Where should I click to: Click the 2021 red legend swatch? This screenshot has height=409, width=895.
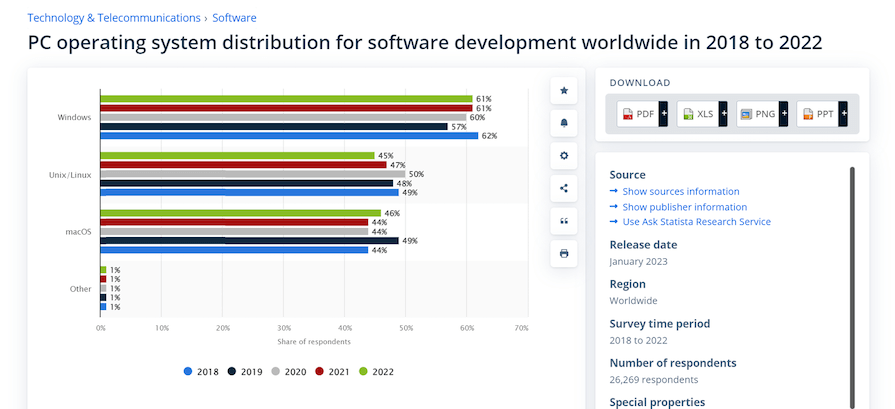(317, 371)
